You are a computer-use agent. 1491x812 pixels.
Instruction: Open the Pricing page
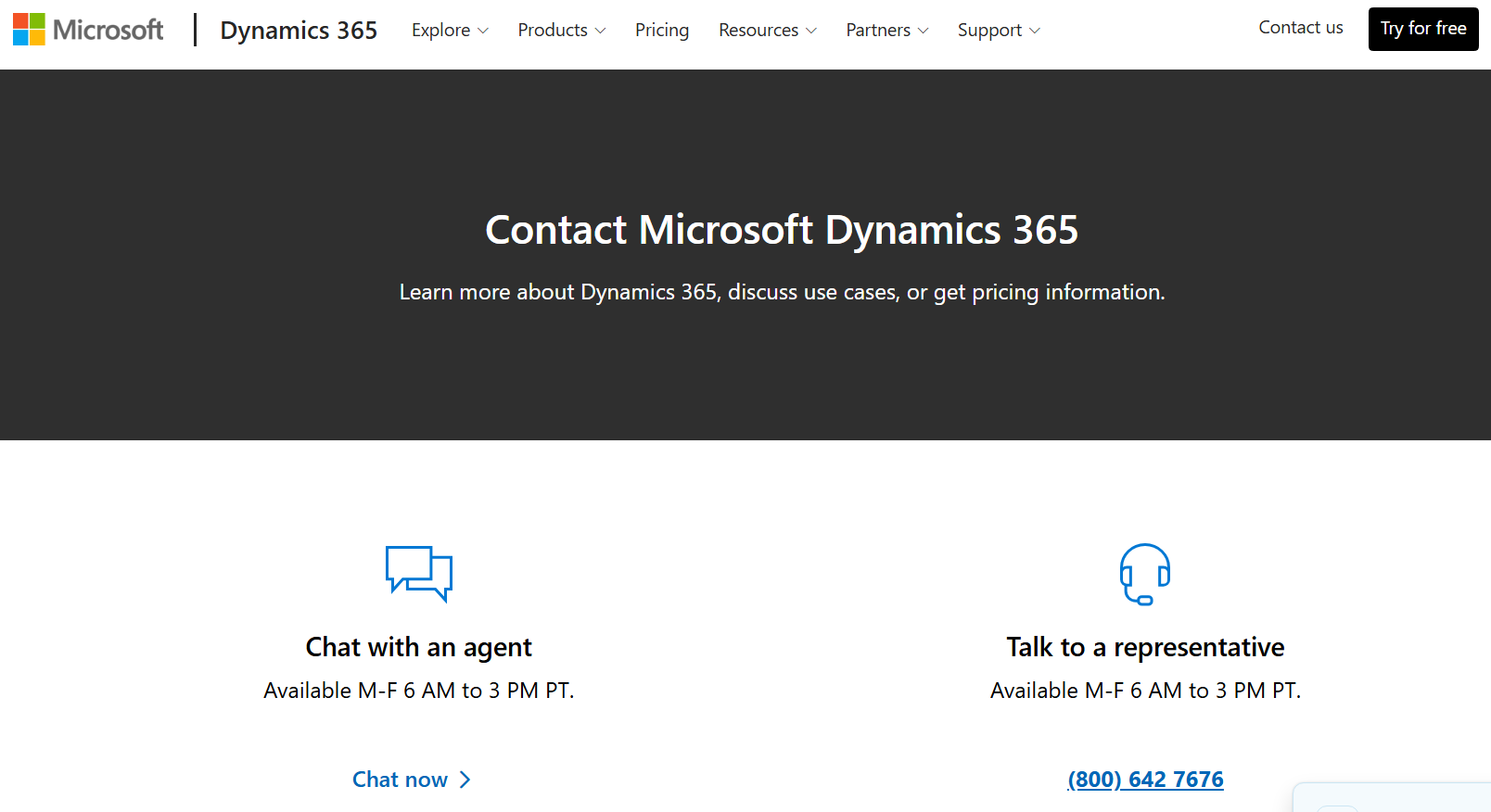pos(662,30)
